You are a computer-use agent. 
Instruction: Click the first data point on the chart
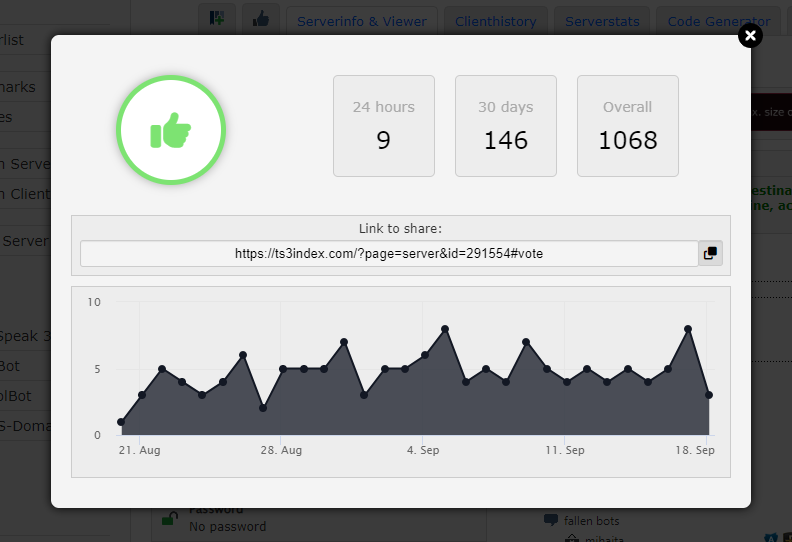tap(121, 422)
